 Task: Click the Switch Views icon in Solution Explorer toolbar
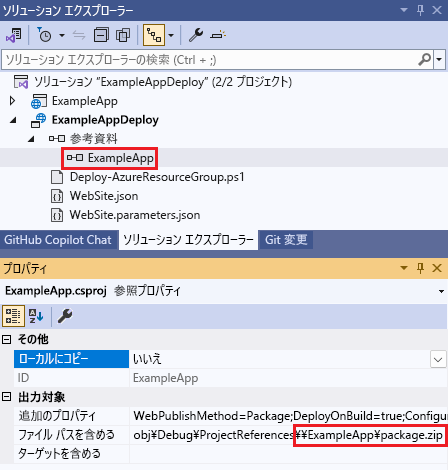(14, 35)
